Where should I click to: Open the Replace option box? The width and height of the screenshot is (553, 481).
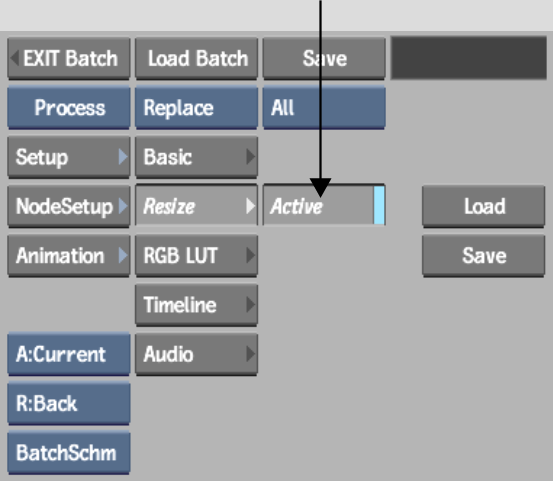coord(196,108)
